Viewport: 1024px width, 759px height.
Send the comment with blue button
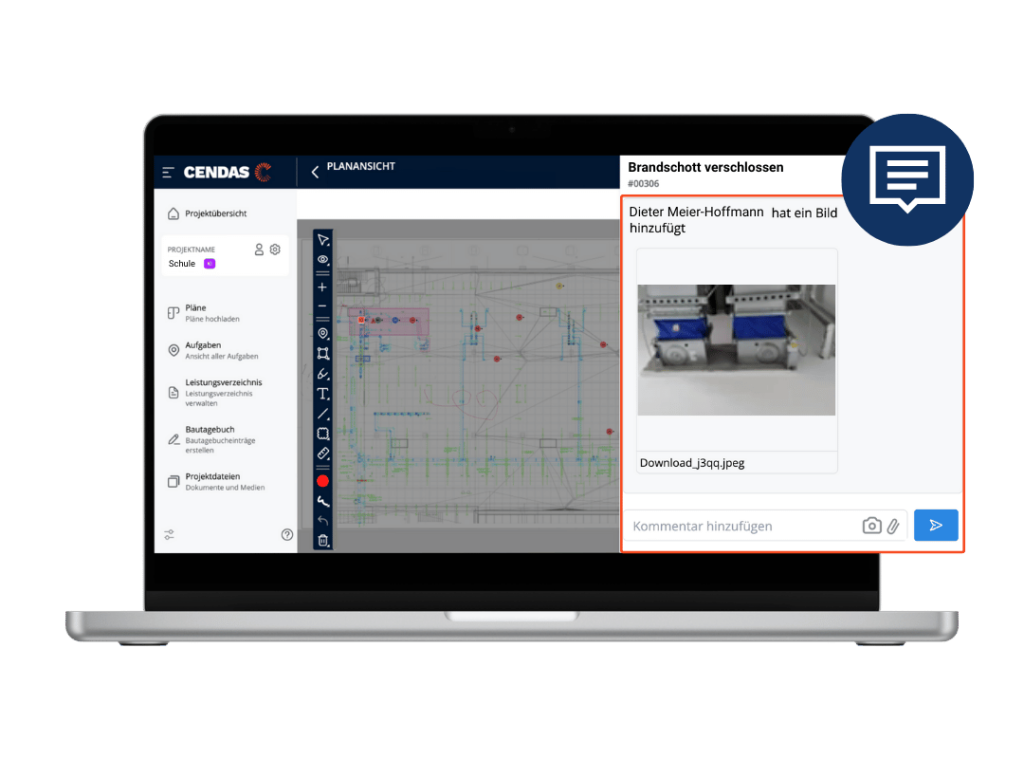click(x=936, y=525)
